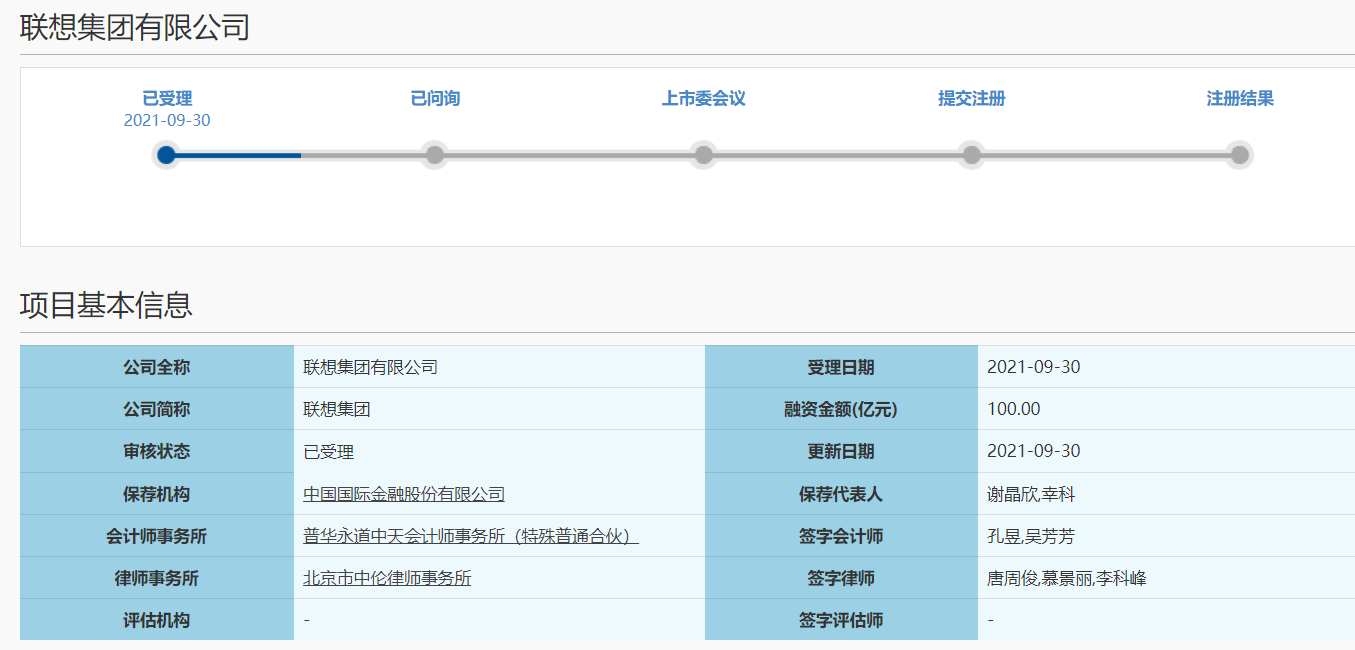
Task: Click the 审核状态 value 已受理
Action: pyautogui.click(x=329, y=452)
